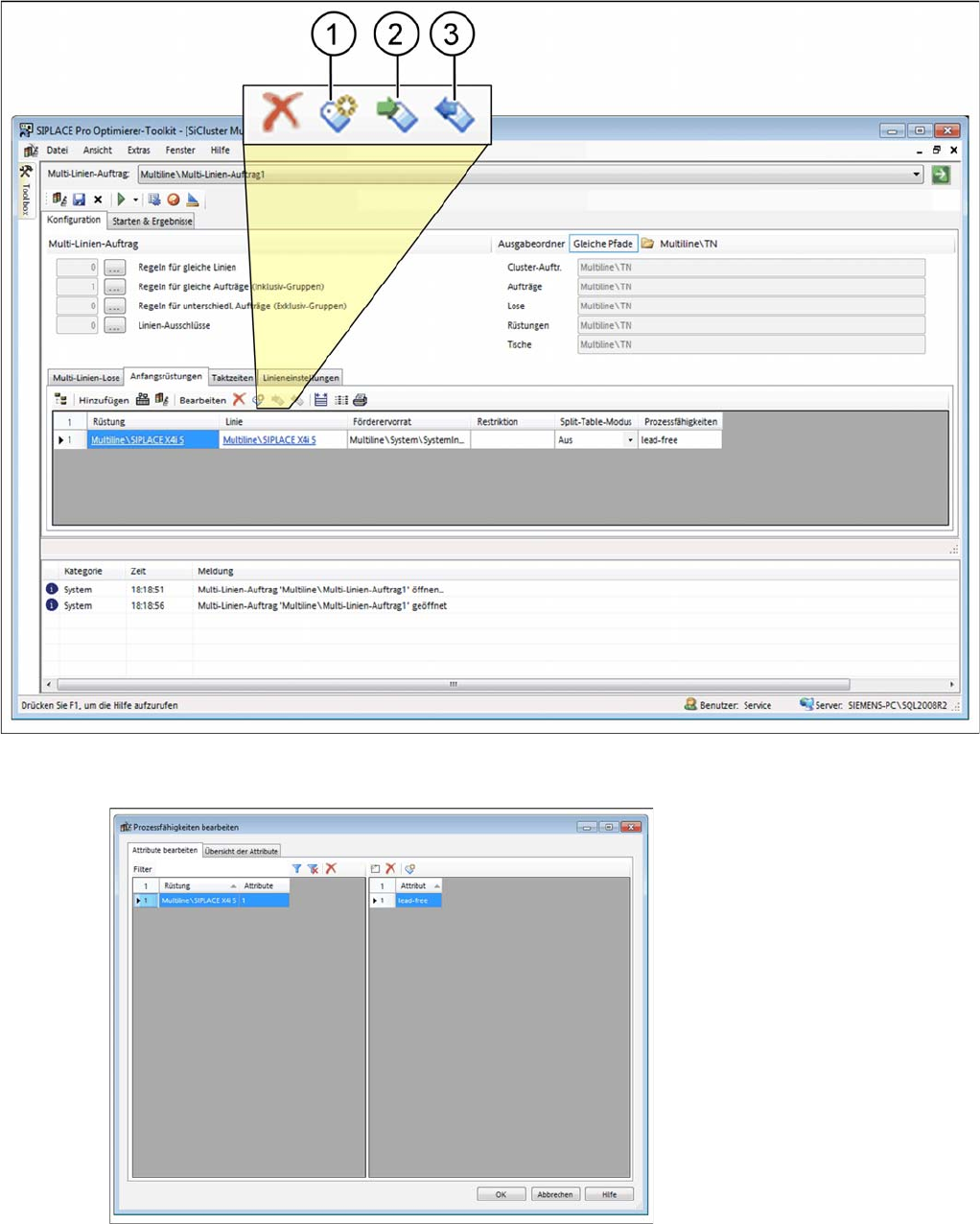Open the ellipsis for Regeln für unterschiedl. Aufträge
The image size is (980, 1224).
tap(115, 306)
